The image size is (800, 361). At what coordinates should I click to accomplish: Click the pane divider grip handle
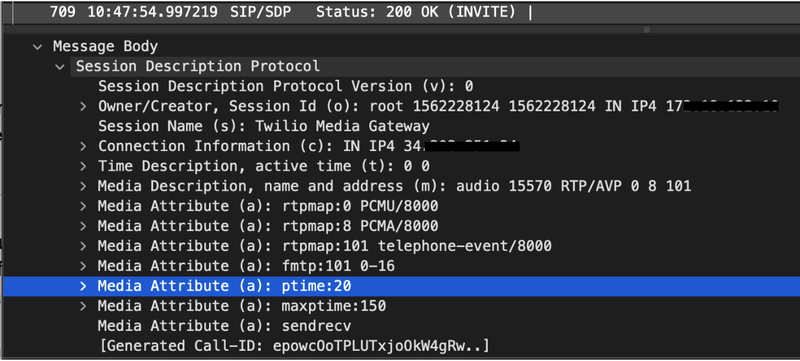point(646,30)
